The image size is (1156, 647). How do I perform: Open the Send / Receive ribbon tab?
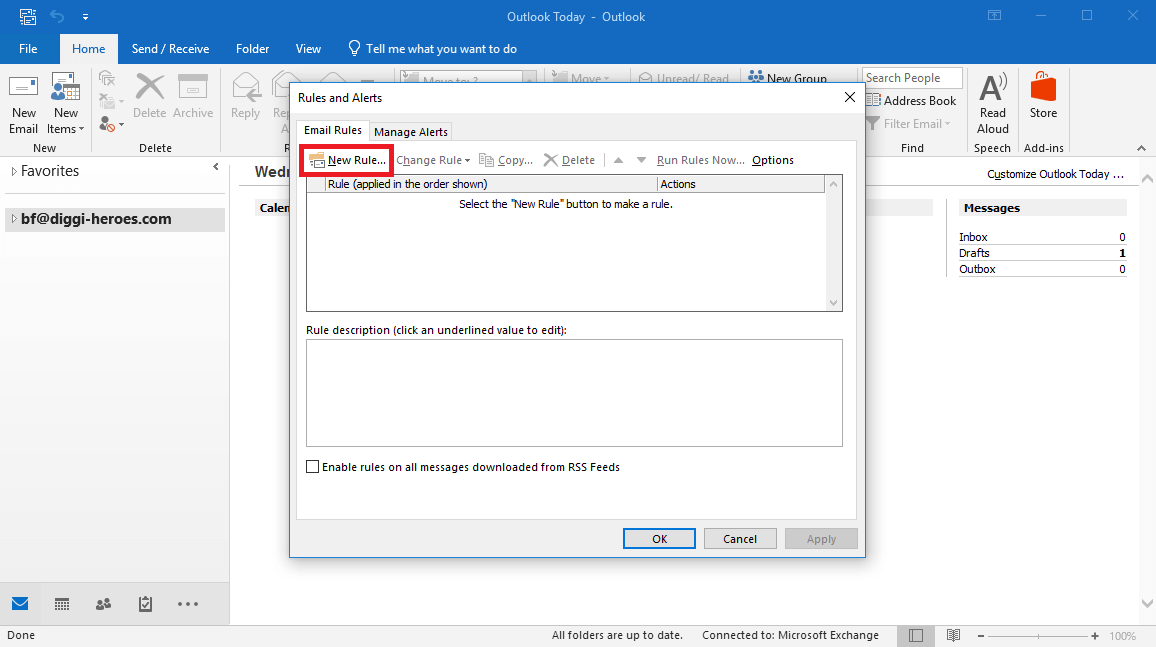[x=170, y=48]
